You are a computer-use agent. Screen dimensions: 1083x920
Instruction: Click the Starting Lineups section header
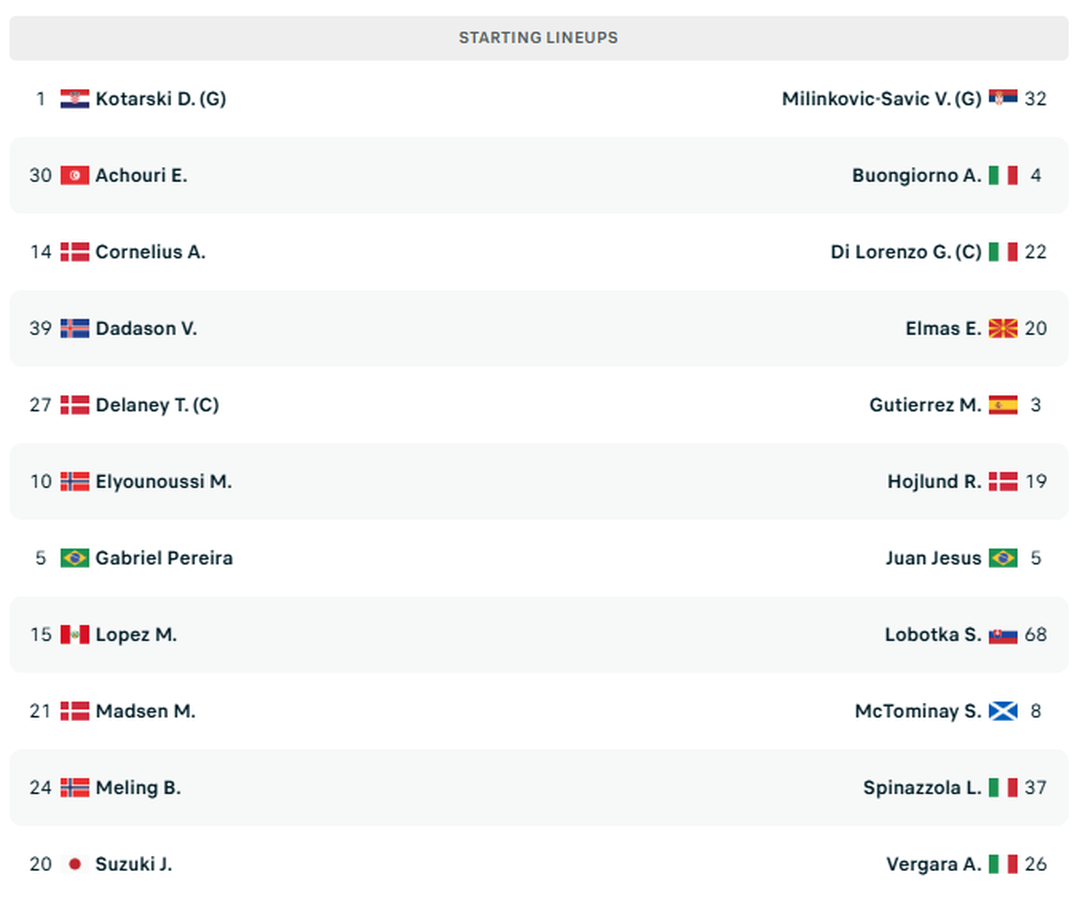pyautogui.click(x=538, y=38)
